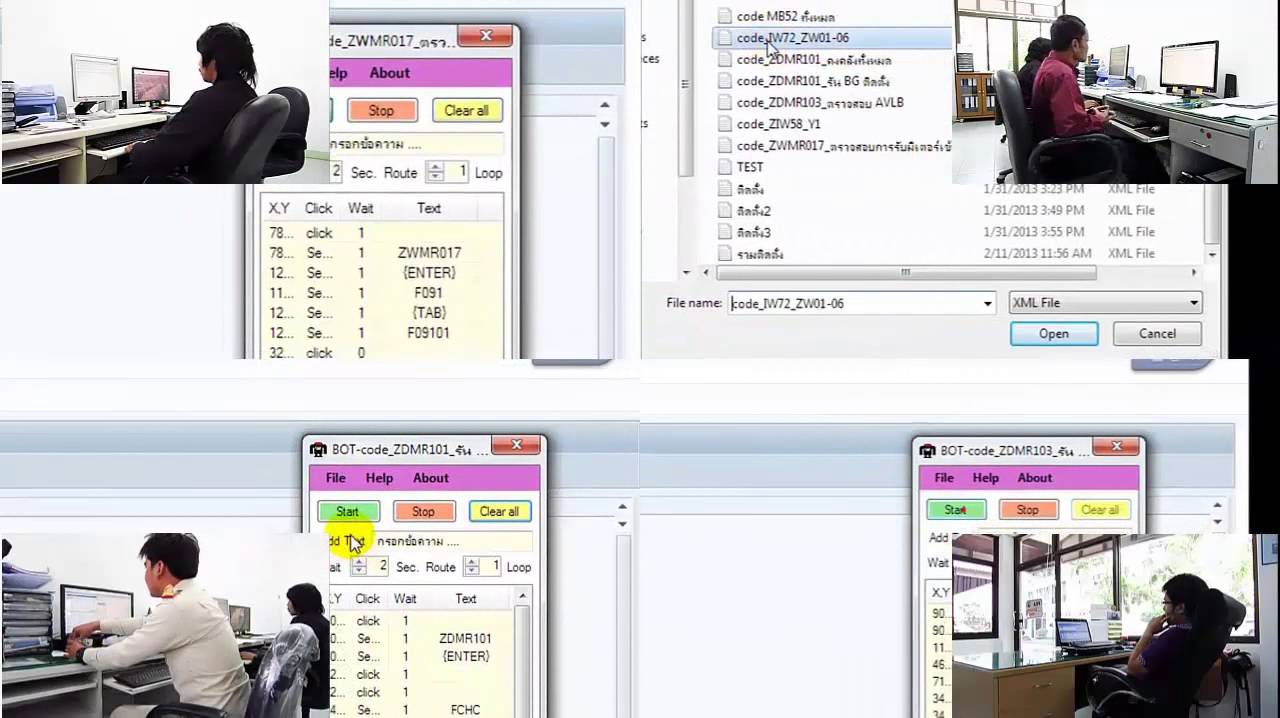Screen dimensions: 1280x718
Task: Open File menu in BOT-code_ZDMR103 window
Action: 944,478
